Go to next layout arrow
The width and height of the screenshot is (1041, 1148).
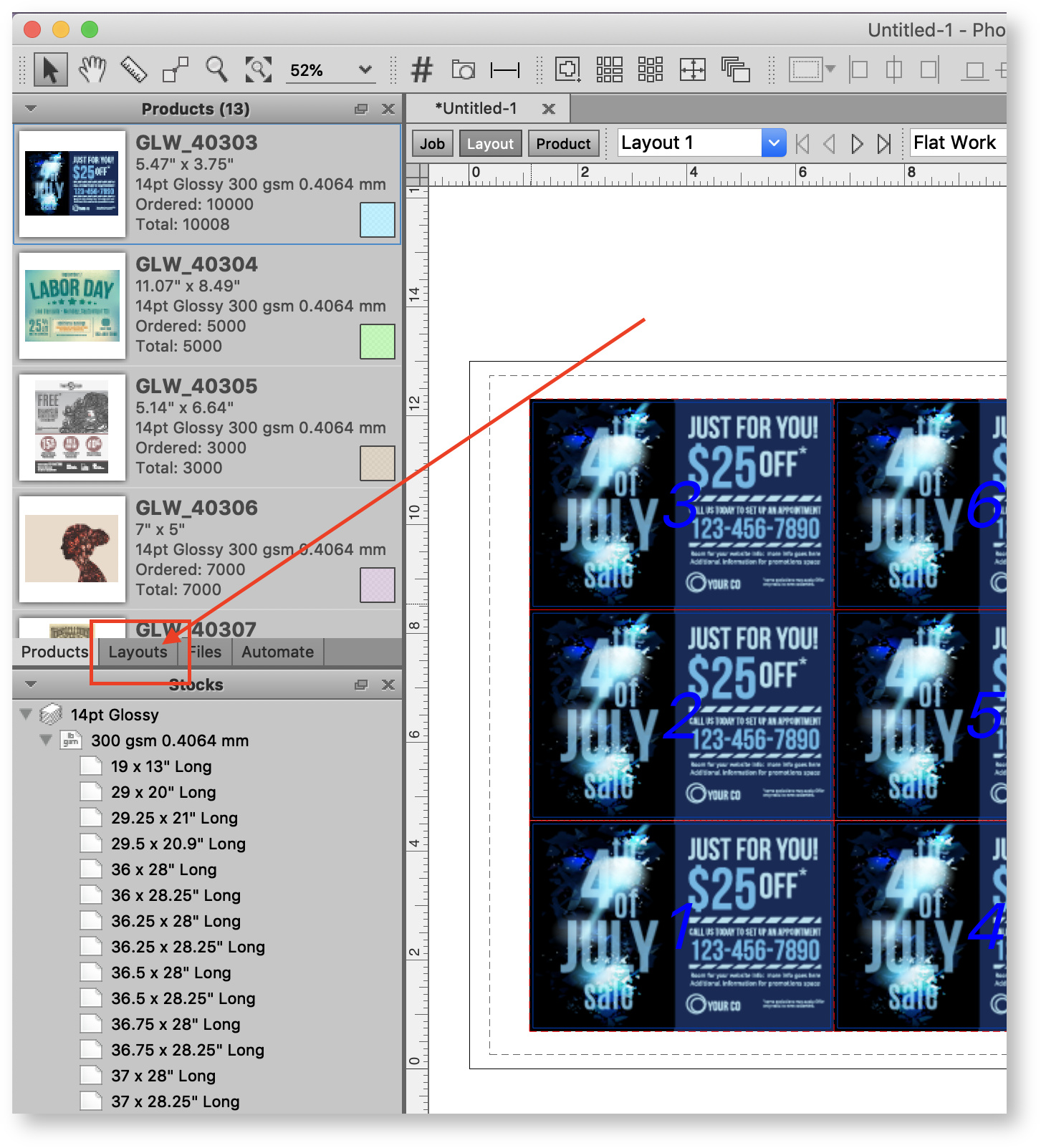(x=857, y=144)
